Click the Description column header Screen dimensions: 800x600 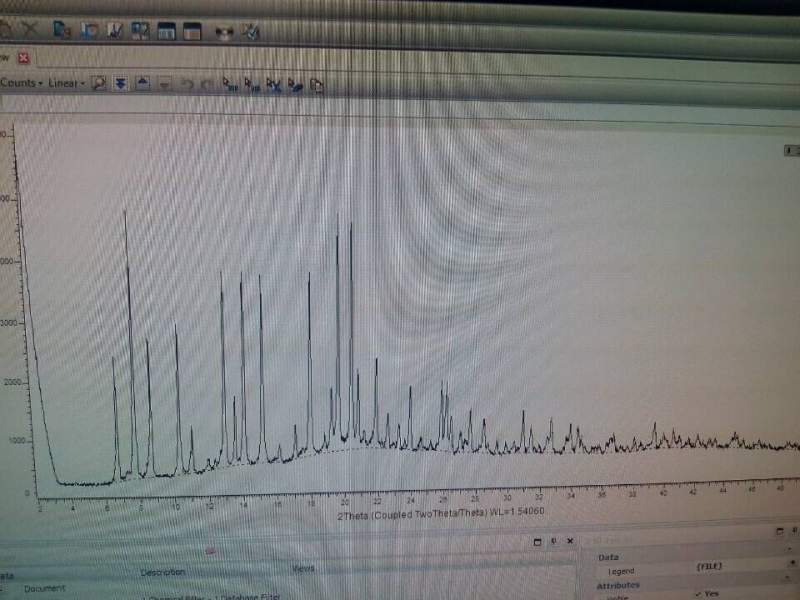pos(163,572)
